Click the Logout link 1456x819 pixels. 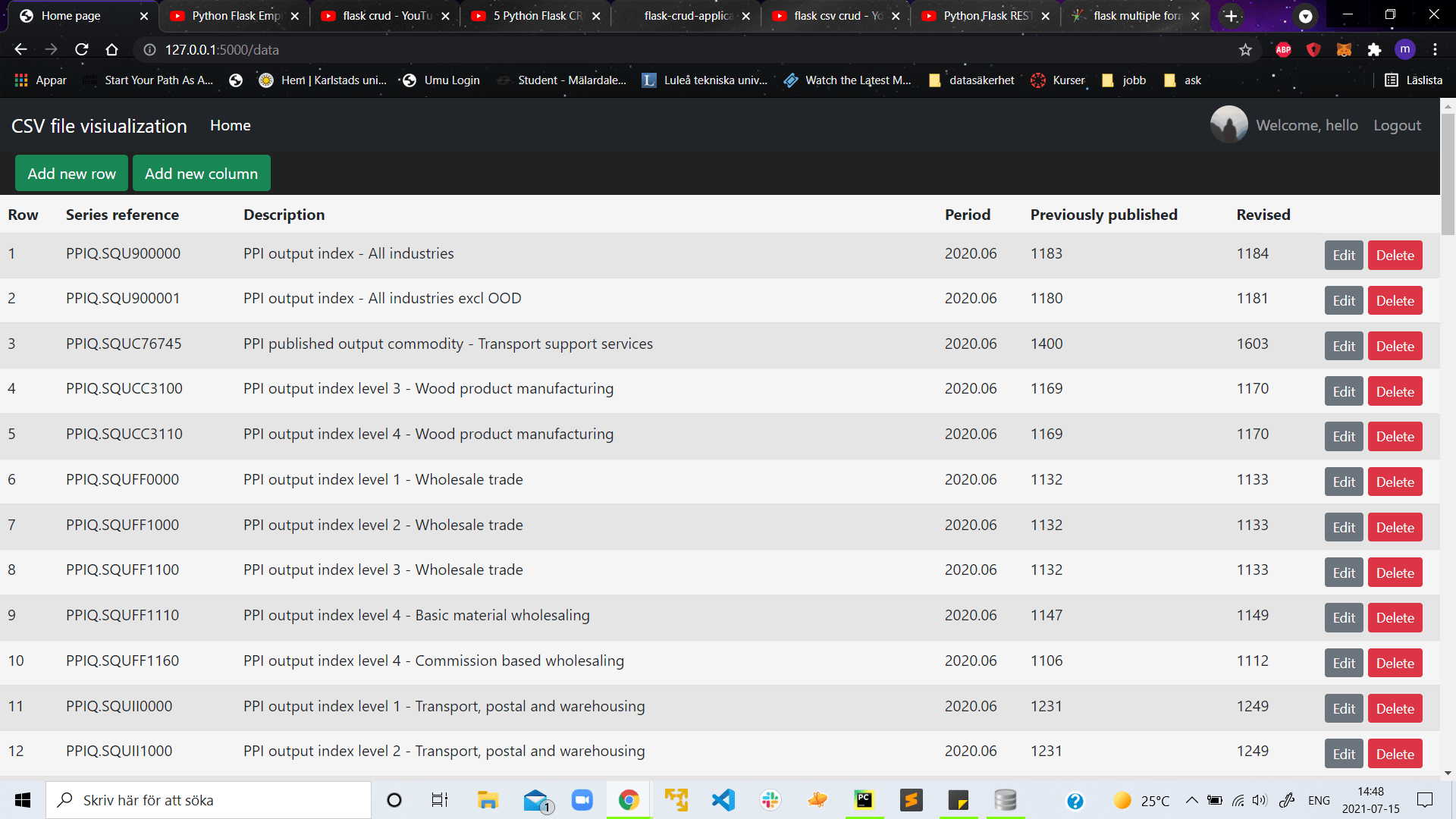[1397, 126]
